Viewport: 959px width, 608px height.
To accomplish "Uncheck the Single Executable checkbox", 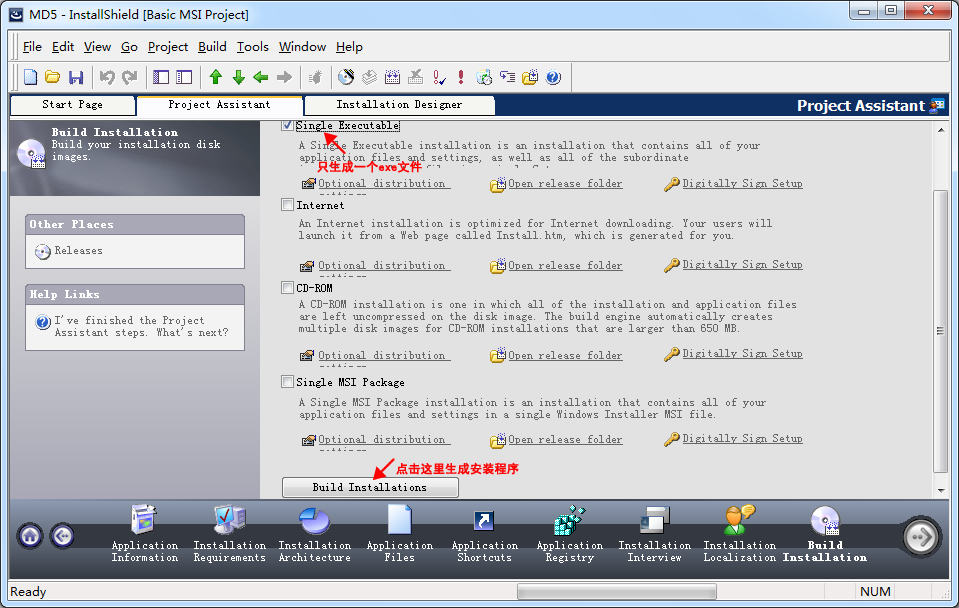I will coord(287,125).
